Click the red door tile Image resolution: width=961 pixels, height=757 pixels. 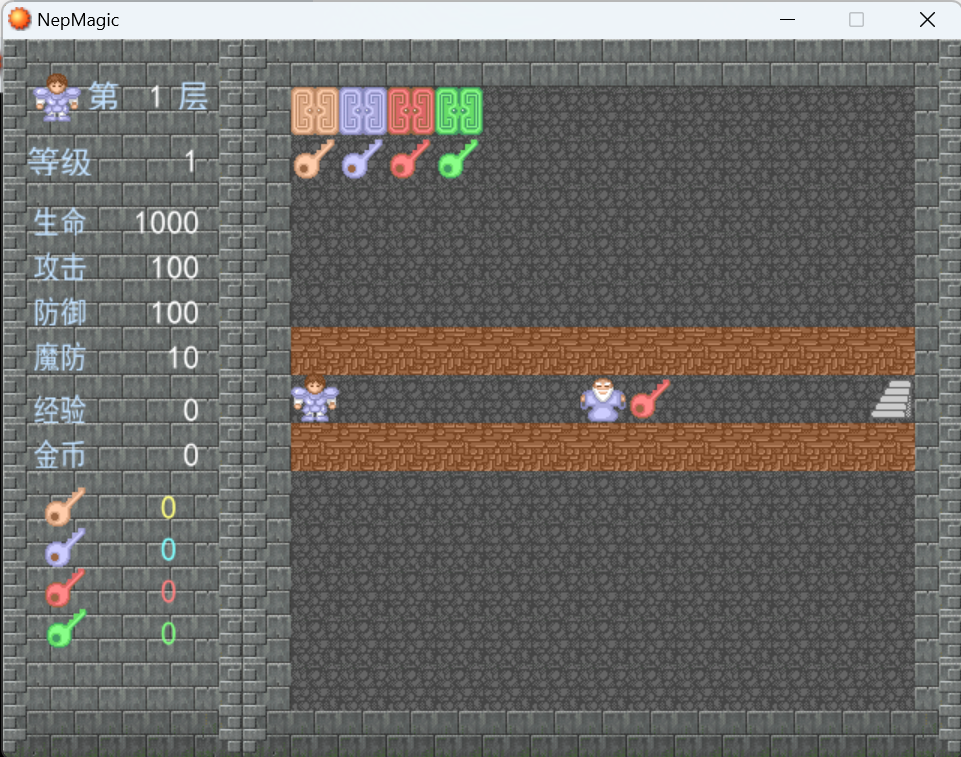pyautogui.click(x=411, y=111)
